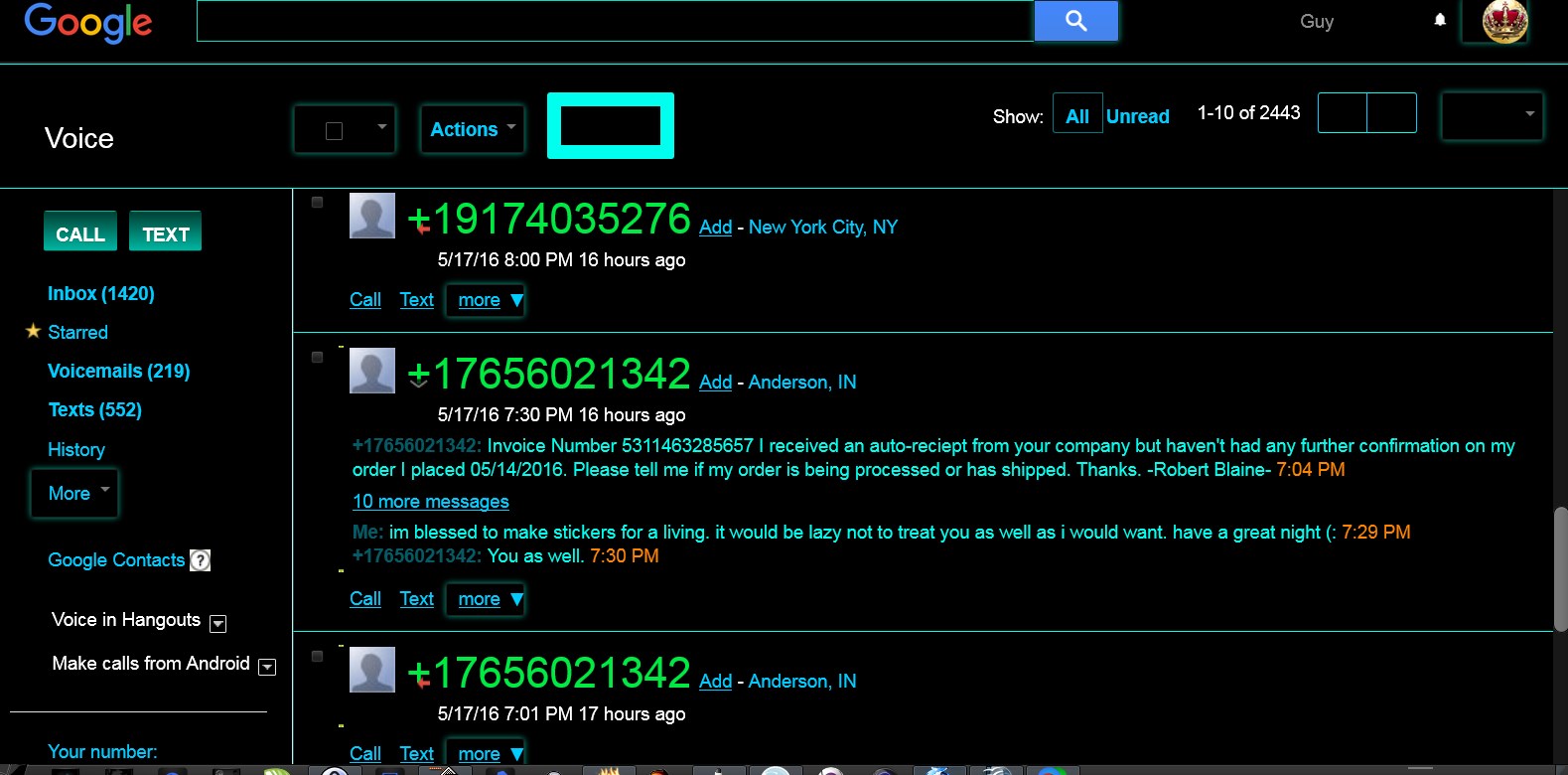Call from 7:30 PM conversation
The width and height of the screenshot is (1568, 775).
[365, 599]
